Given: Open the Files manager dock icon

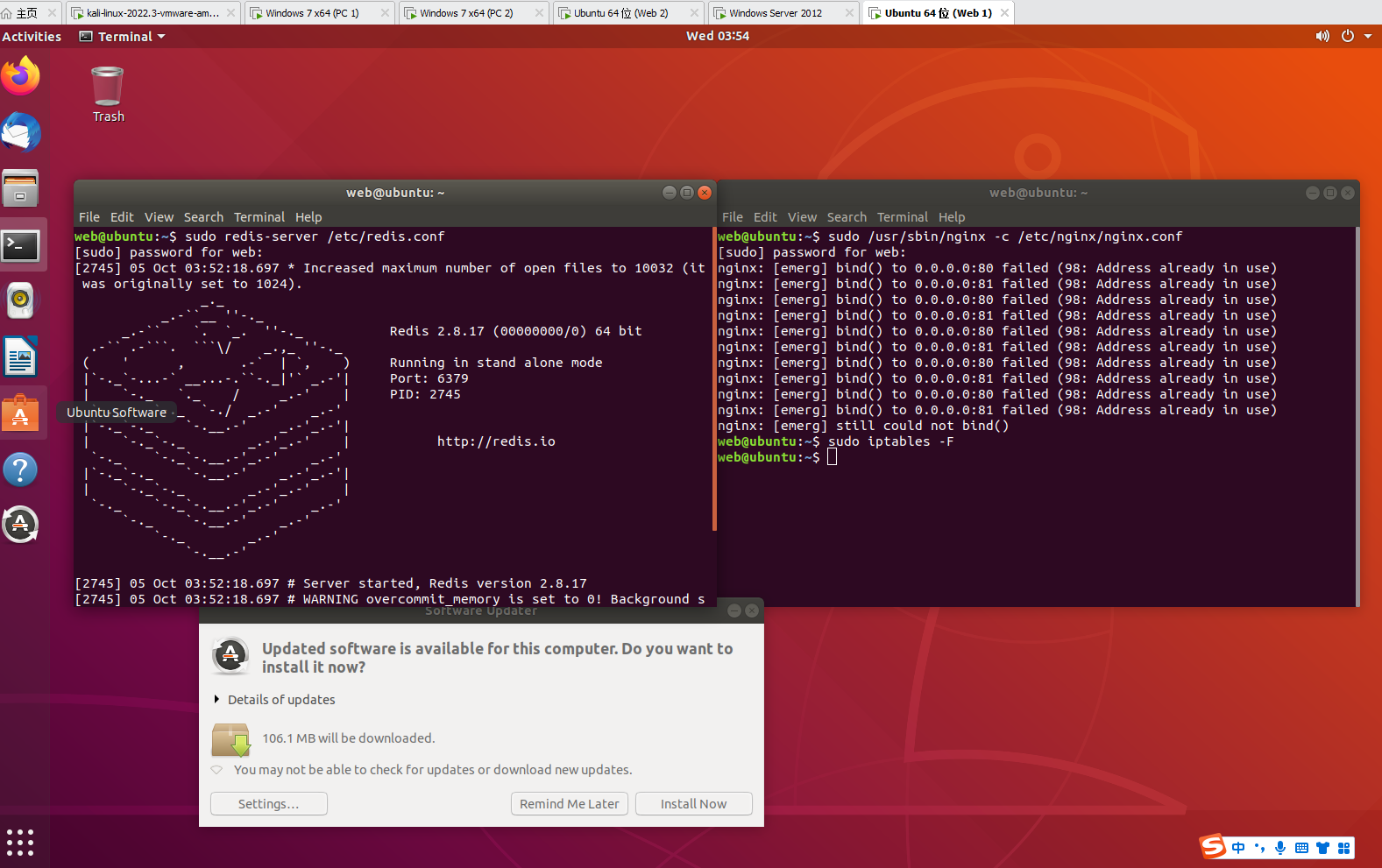Looking at the screenshot, I should click(x=20, y=188).
